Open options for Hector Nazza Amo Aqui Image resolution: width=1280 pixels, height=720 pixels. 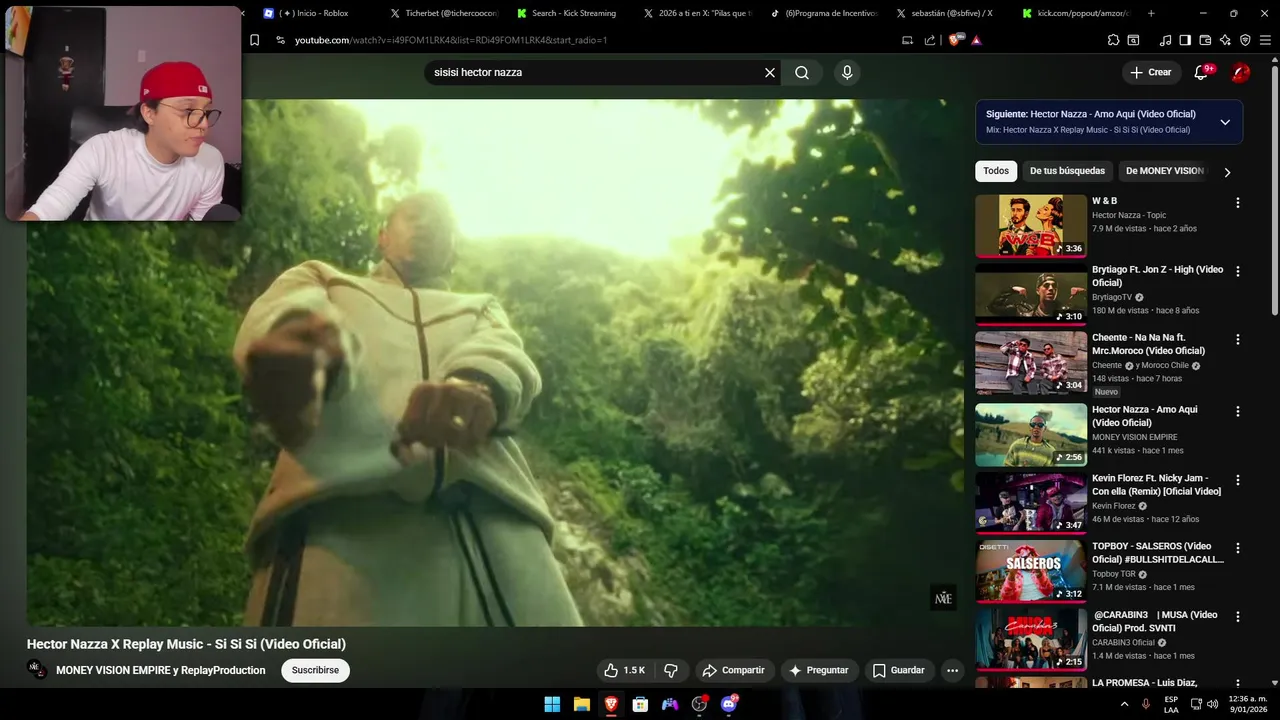click(x=1237, y=411)
